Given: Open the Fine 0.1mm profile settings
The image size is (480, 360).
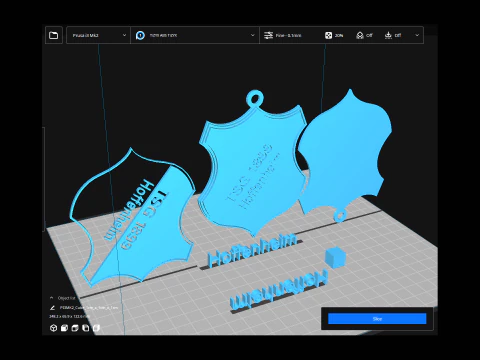Looking at the screenshot, I should click(x=283, y=35).
